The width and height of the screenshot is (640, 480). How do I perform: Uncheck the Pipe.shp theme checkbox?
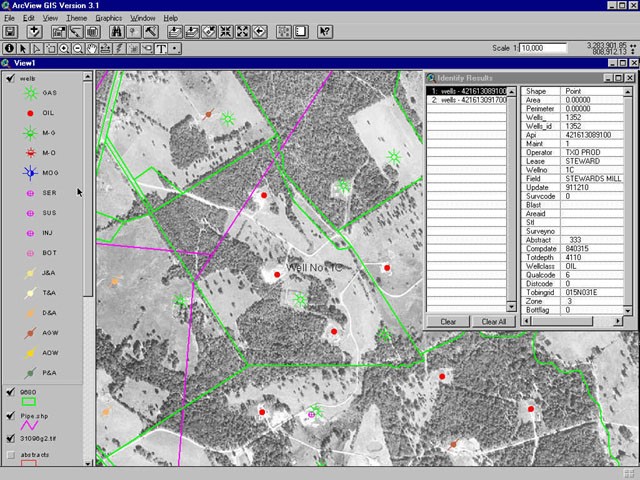point(9,413)
